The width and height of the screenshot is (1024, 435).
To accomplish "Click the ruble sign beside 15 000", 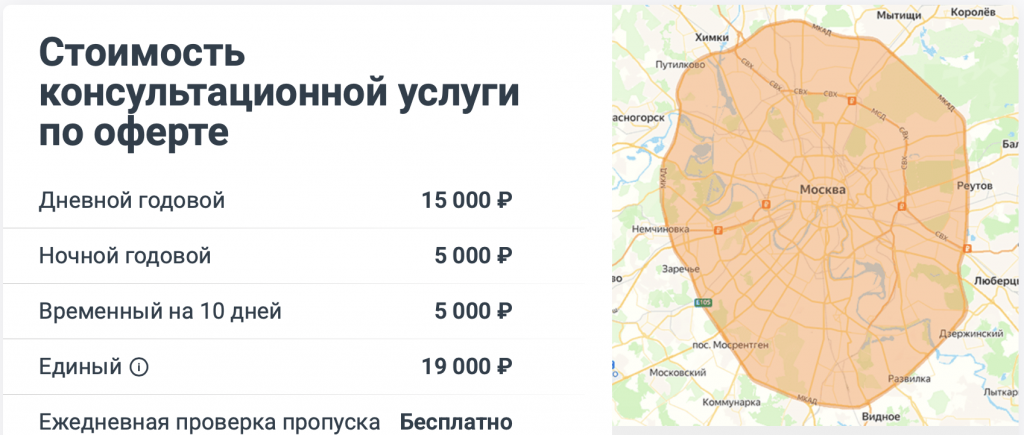I will point(504,201).
